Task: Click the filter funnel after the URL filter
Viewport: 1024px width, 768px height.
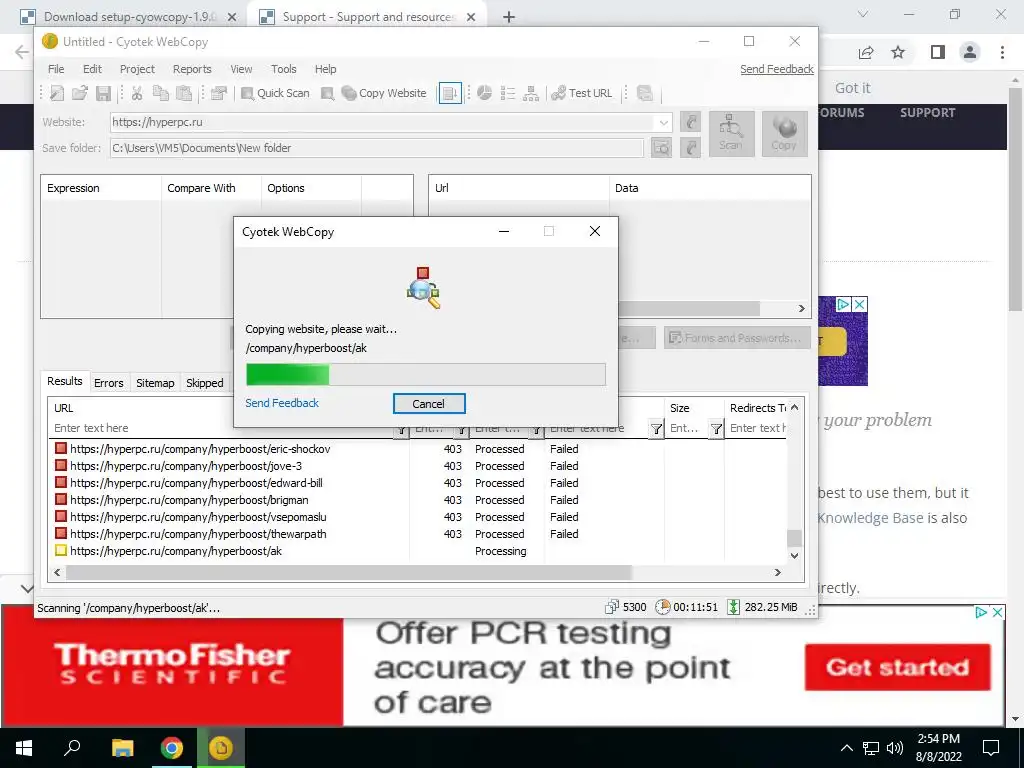Action: (x=402, y=430)
